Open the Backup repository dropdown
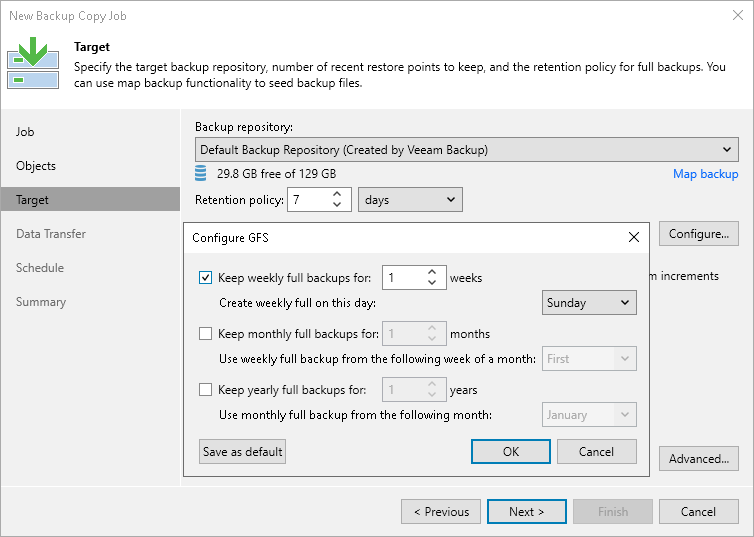 coord(466,150)
